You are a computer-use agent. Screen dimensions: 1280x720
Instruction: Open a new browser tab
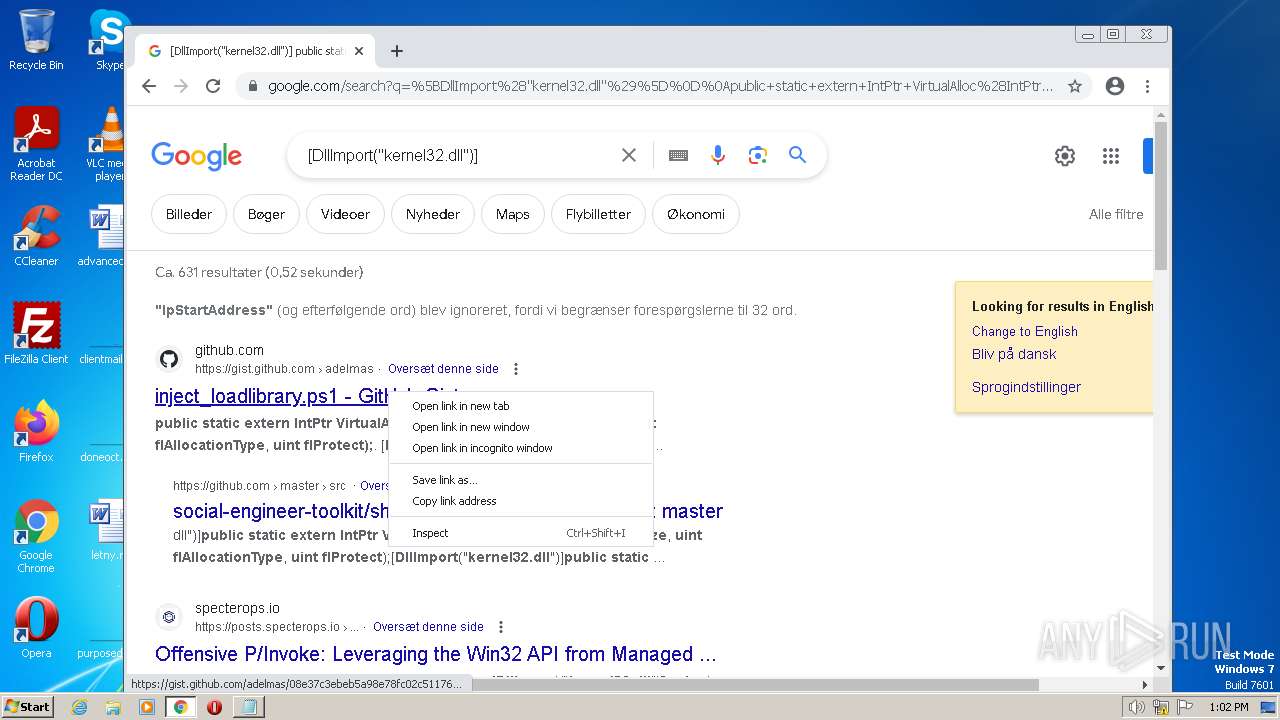click(397, 51)
